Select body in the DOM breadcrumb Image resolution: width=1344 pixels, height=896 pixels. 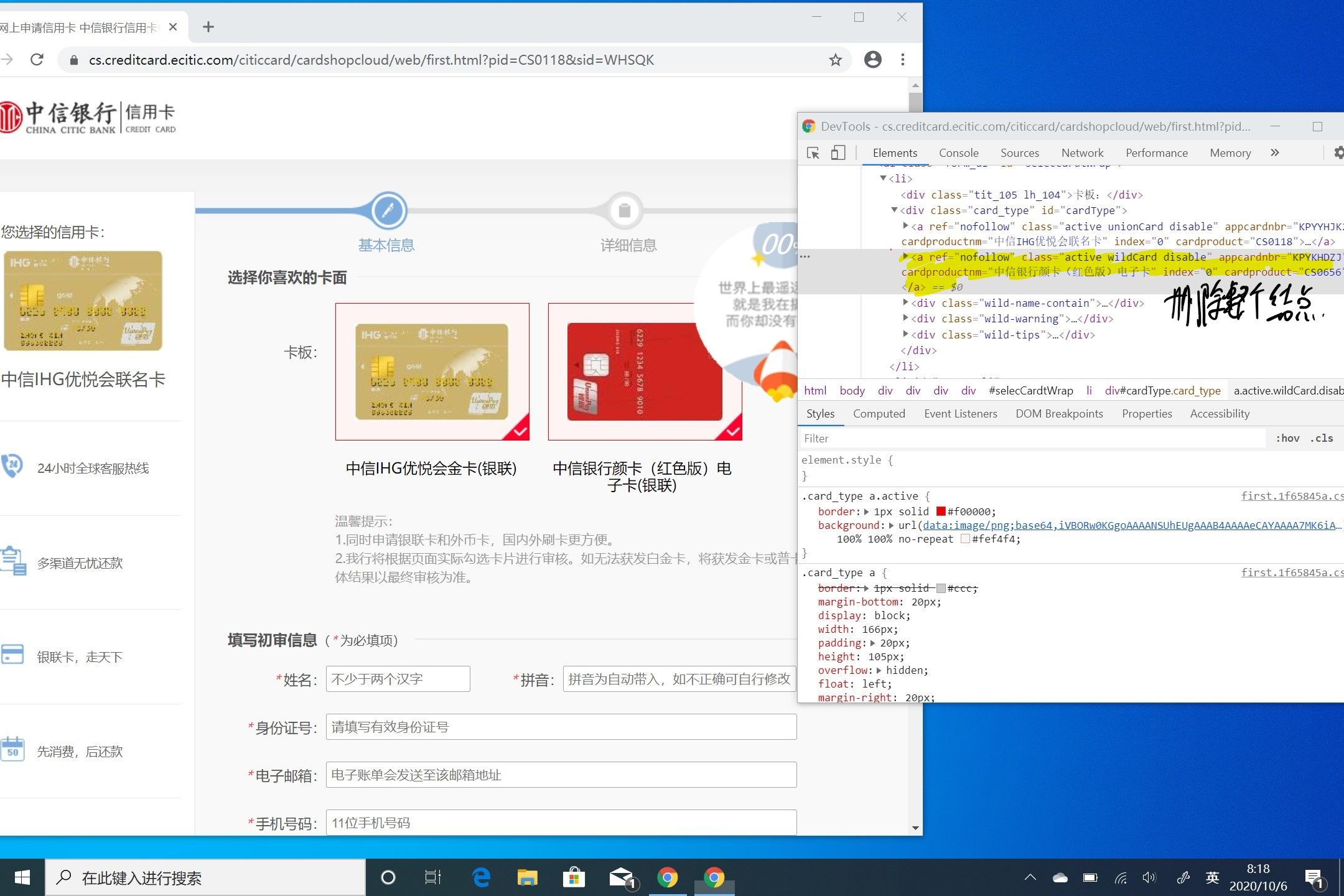click(x=852, y=391)
